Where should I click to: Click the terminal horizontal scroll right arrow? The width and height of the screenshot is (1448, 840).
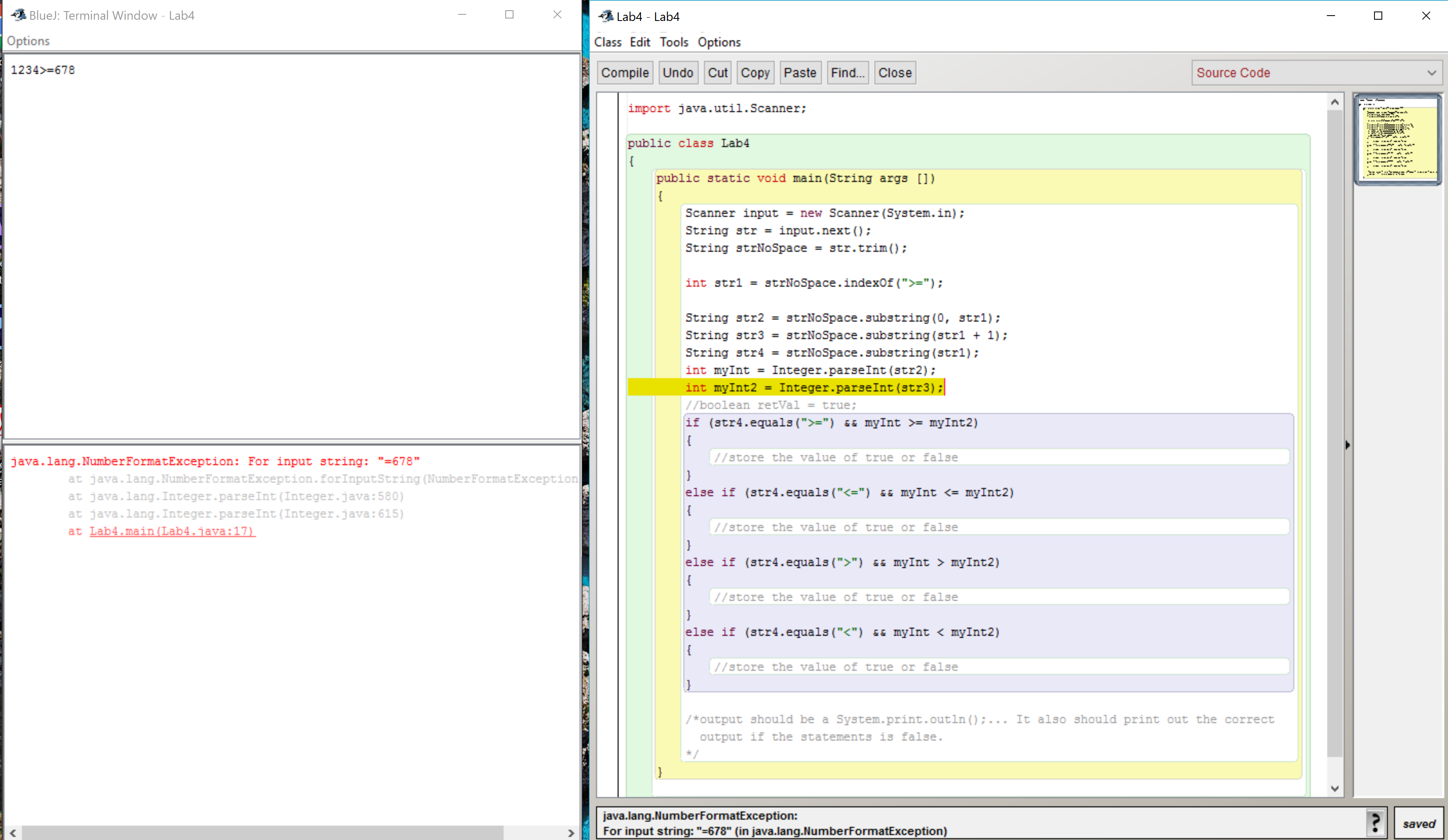point(571,833)
